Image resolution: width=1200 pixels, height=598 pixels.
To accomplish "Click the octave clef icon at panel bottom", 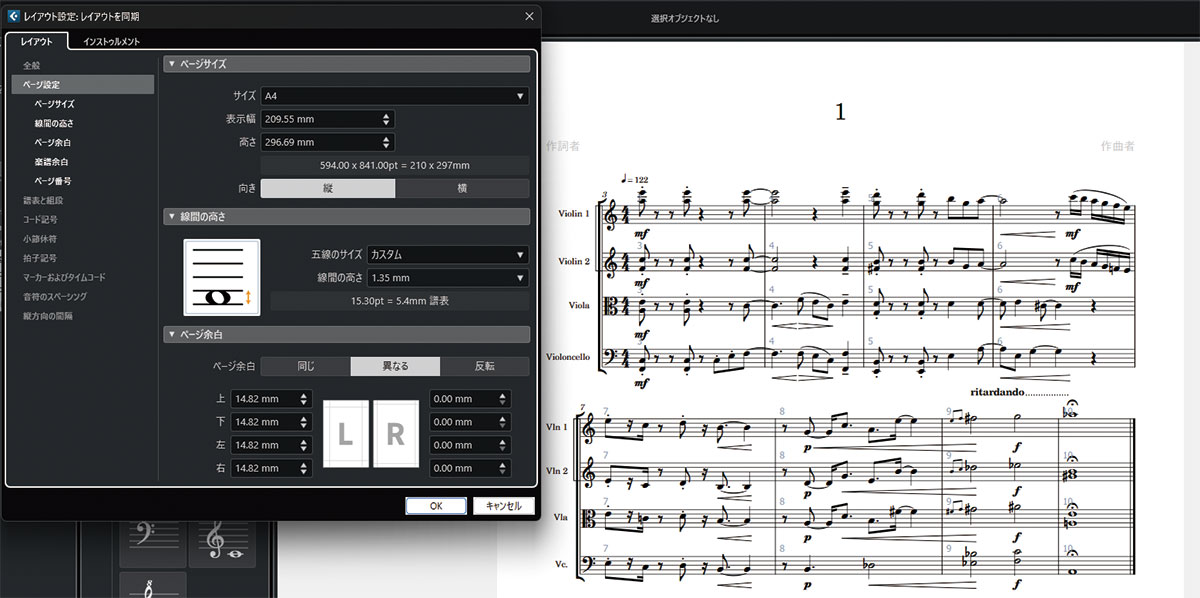I will click(152, 586).
